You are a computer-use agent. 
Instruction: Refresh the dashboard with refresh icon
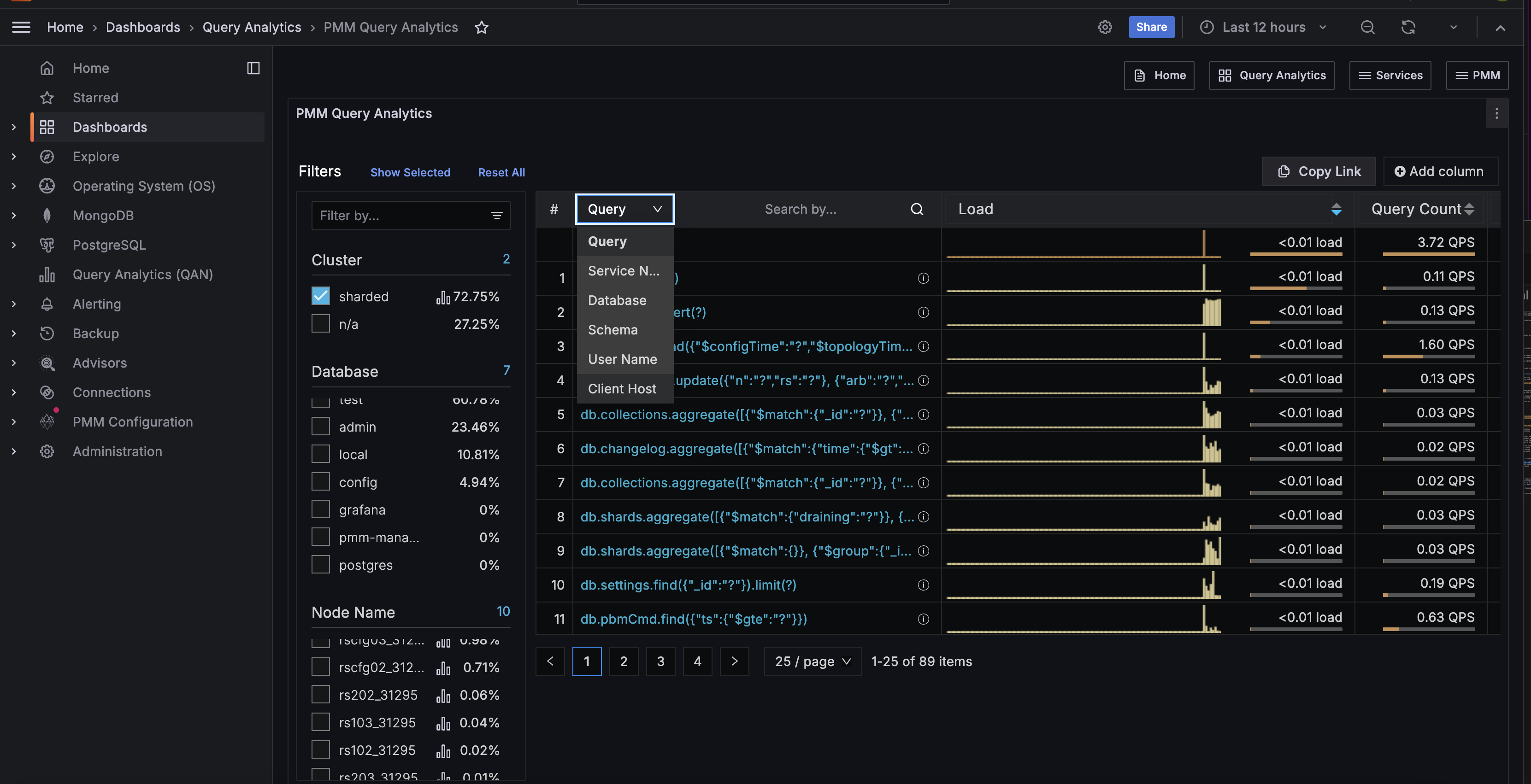[x=1408, y=27]
